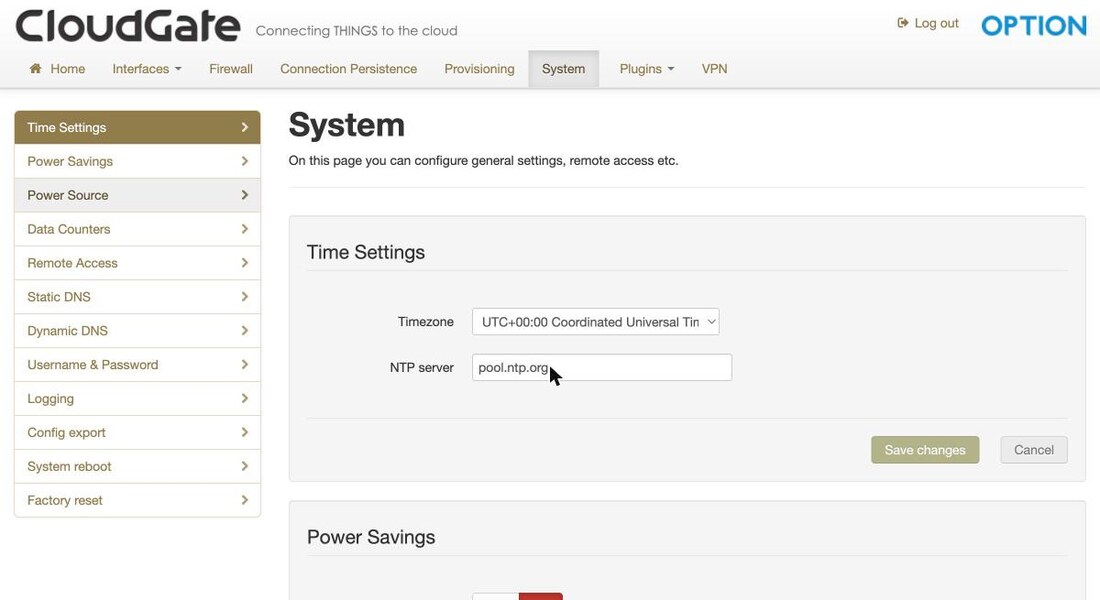Image resolution: width=1100 pixels, height=600 pixels.
Task: Open System reboot section
Action: [x=138, y=467]
